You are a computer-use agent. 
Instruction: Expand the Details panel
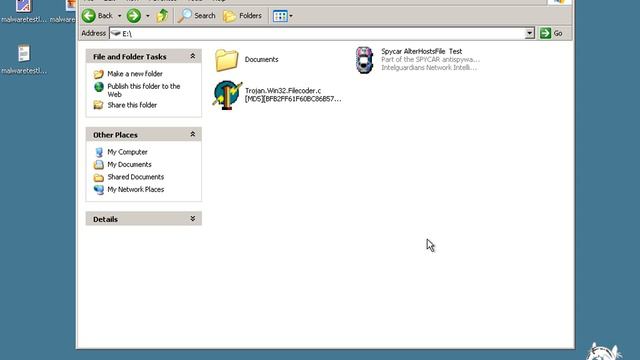pyautogui.click(x=193, y=219)
